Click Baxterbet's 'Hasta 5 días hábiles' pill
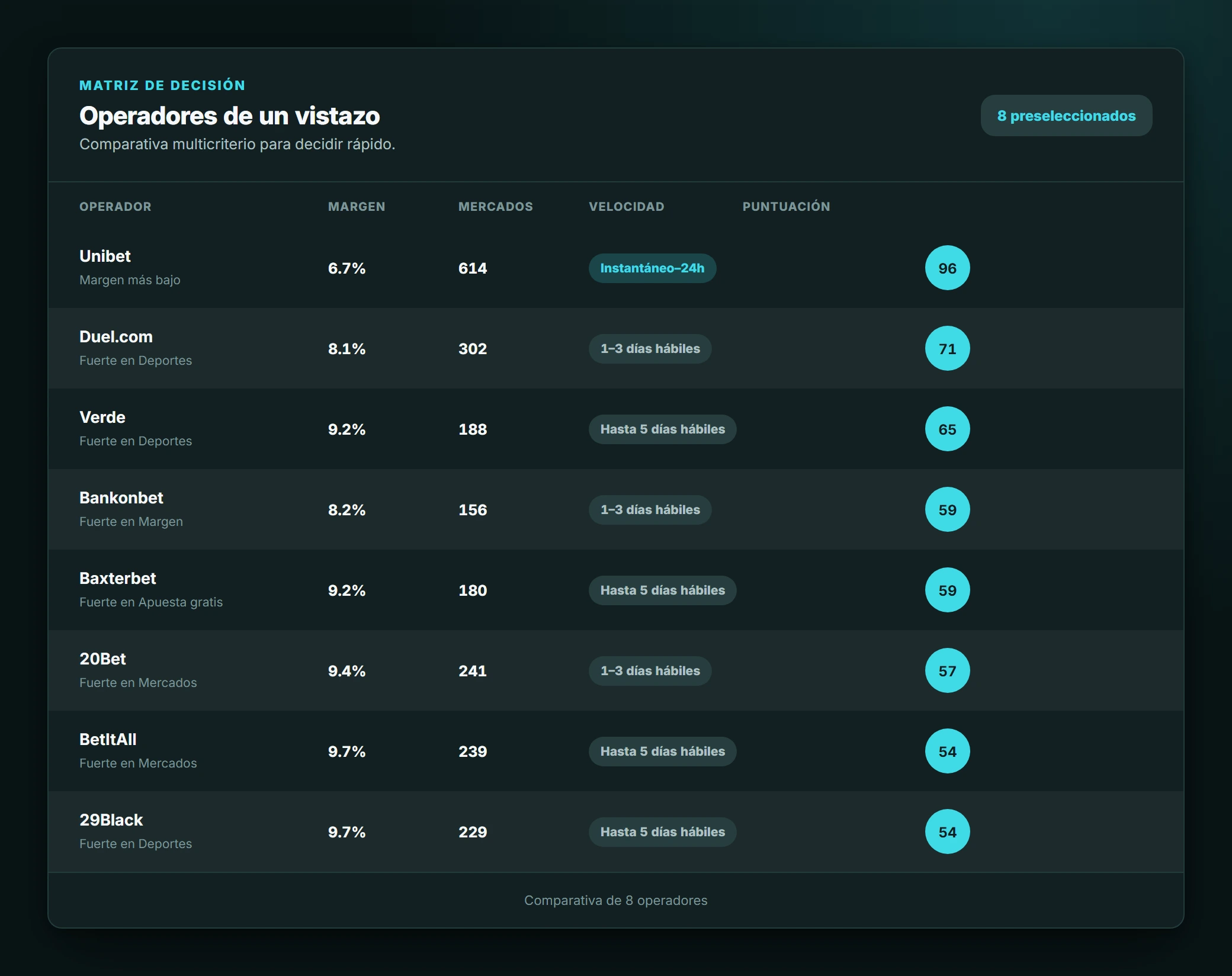1232x976 pixels. click(662, 590)
